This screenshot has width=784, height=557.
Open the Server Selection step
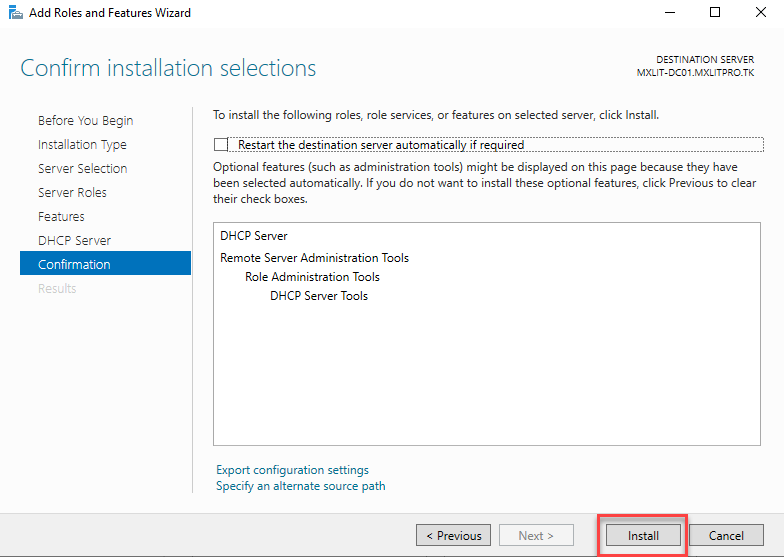pyautogui.click(x=82, y=169)
